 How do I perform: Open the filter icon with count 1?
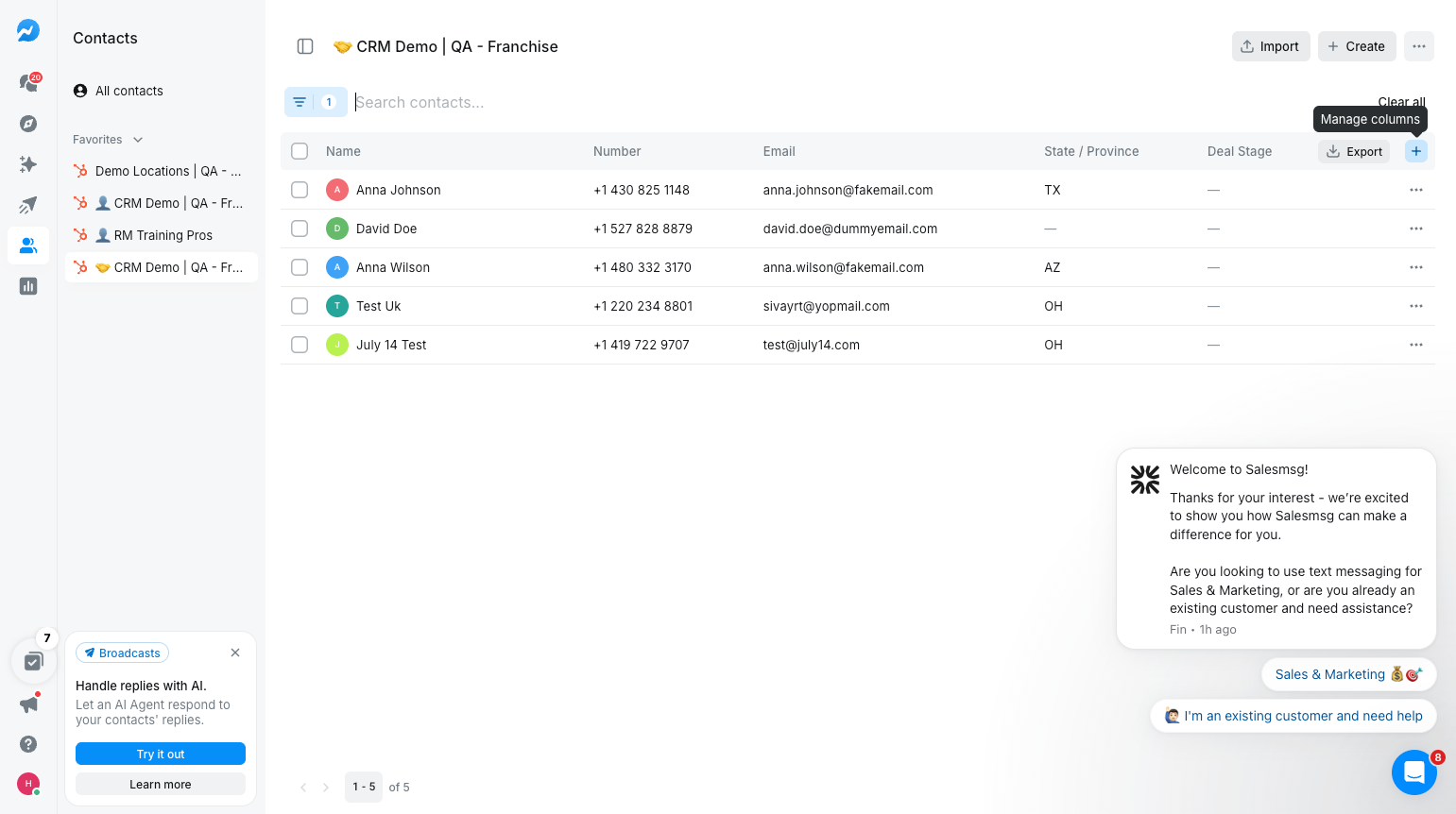[316, 102]
